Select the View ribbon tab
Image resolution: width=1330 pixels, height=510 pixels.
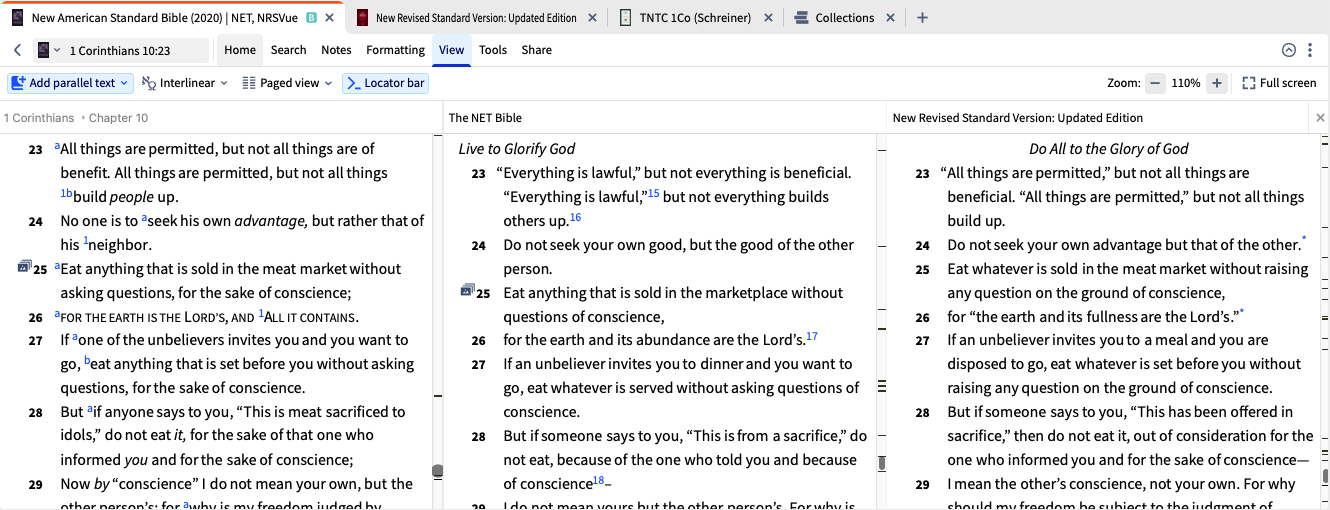pyautogui.click(x=451, y=50)
